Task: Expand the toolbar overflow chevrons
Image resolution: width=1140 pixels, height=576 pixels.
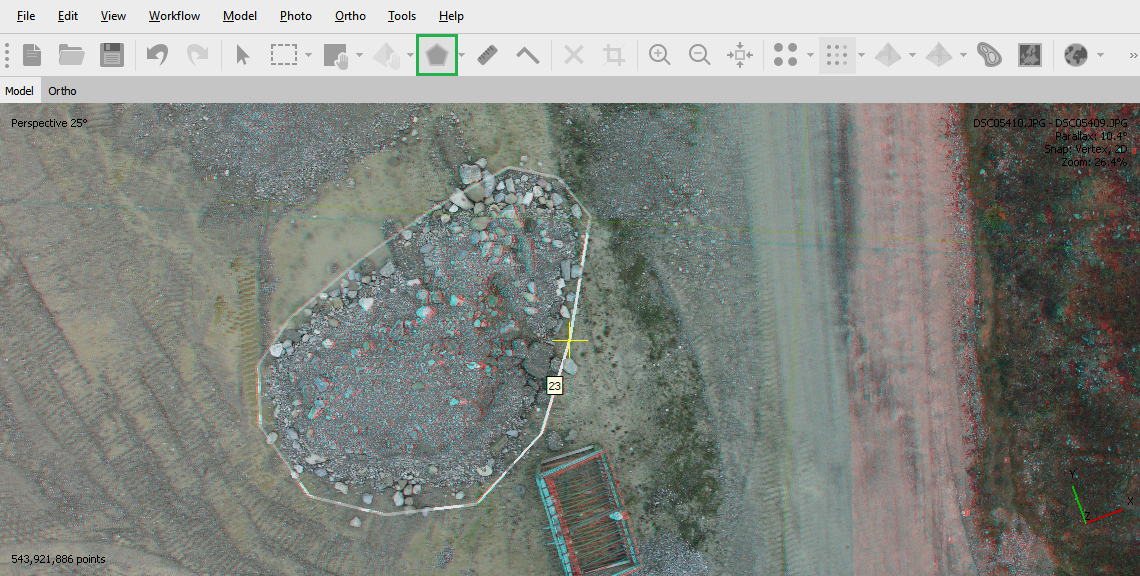Action: tap(1133, 55)
